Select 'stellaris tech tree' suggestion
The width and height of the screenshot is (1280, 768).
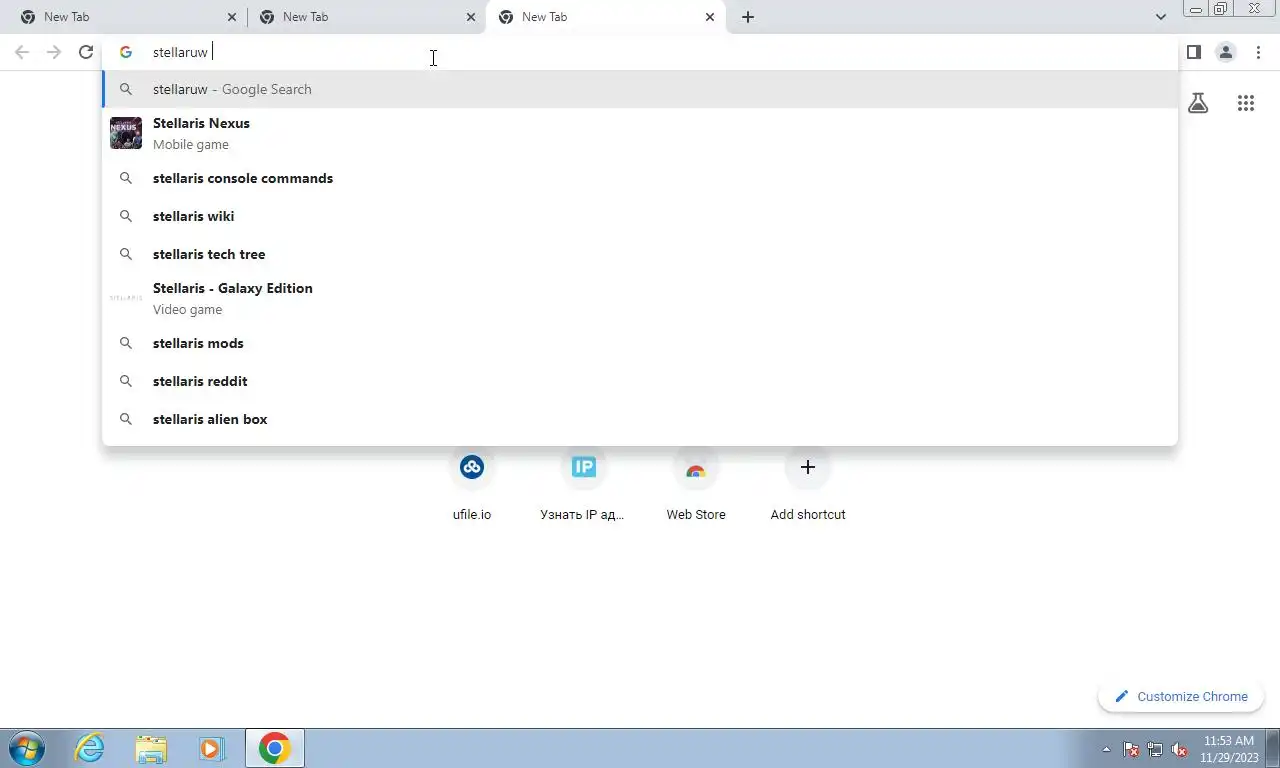[x=640, y=254]
